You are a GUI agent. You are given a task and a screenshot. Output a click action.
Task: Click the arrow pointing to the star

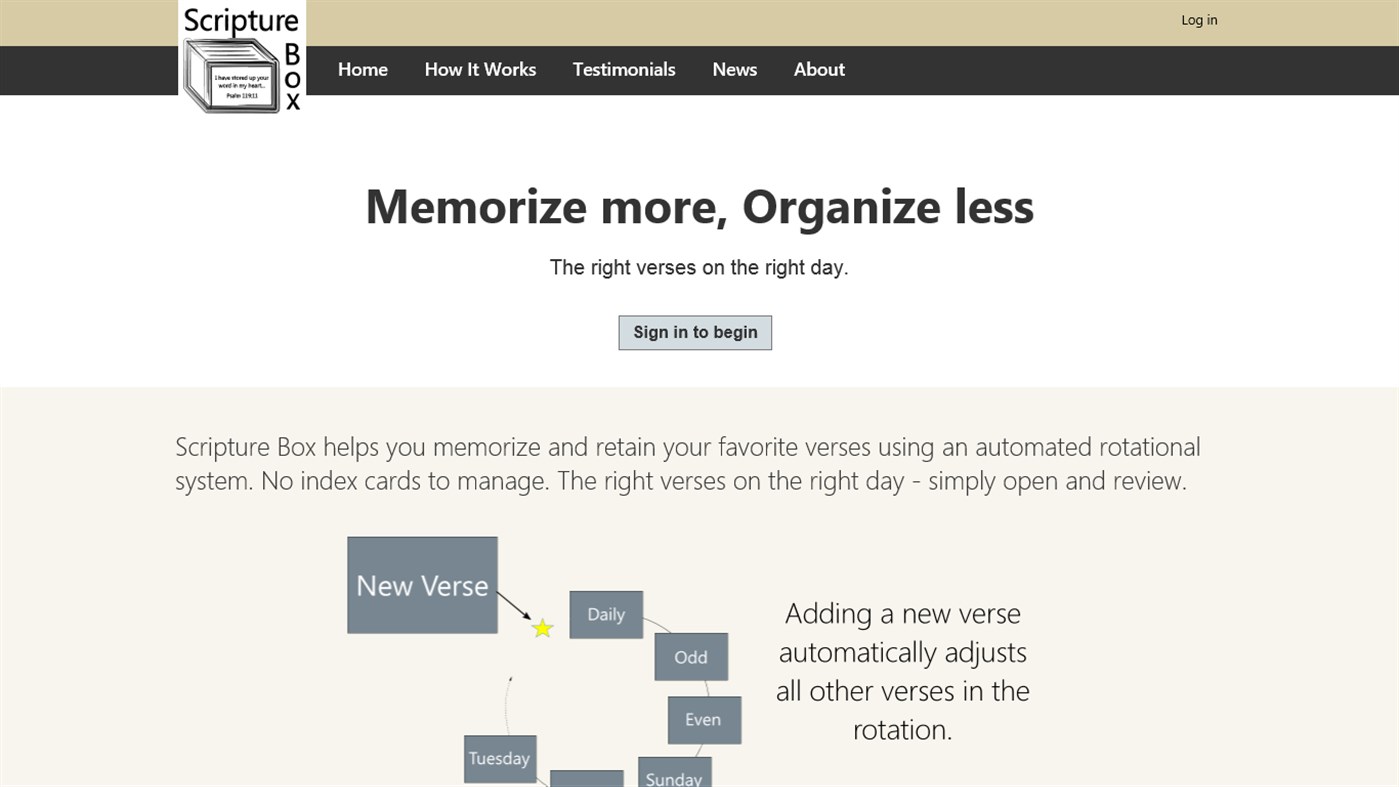pos(514,606)
